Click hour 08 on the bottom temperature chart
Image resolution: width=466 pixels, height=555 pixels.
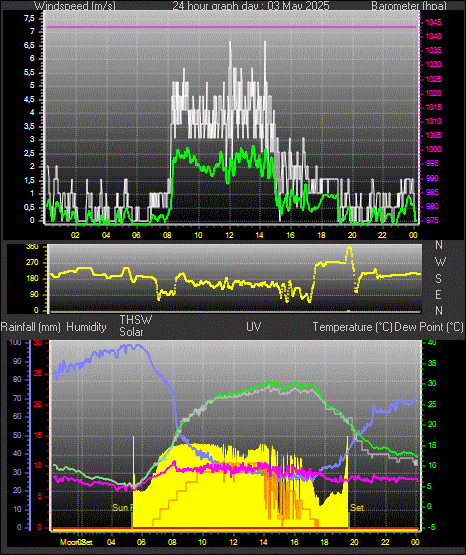point(172,542)
